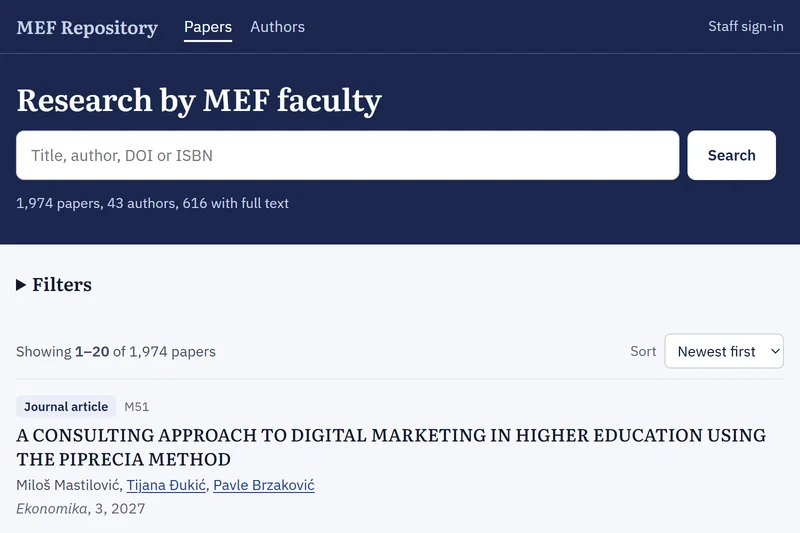Focus the Title, author, DOI or ISBN search field
The height and width of the screenshot is (533, 800).
coord(347,155)
